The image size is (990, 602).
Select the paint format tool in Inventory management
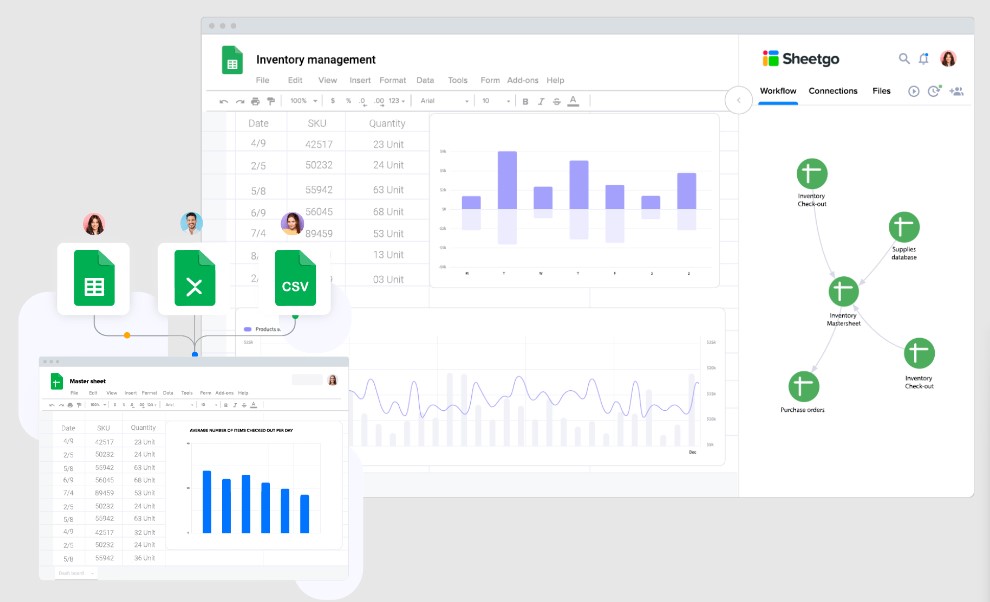[271, 101]
